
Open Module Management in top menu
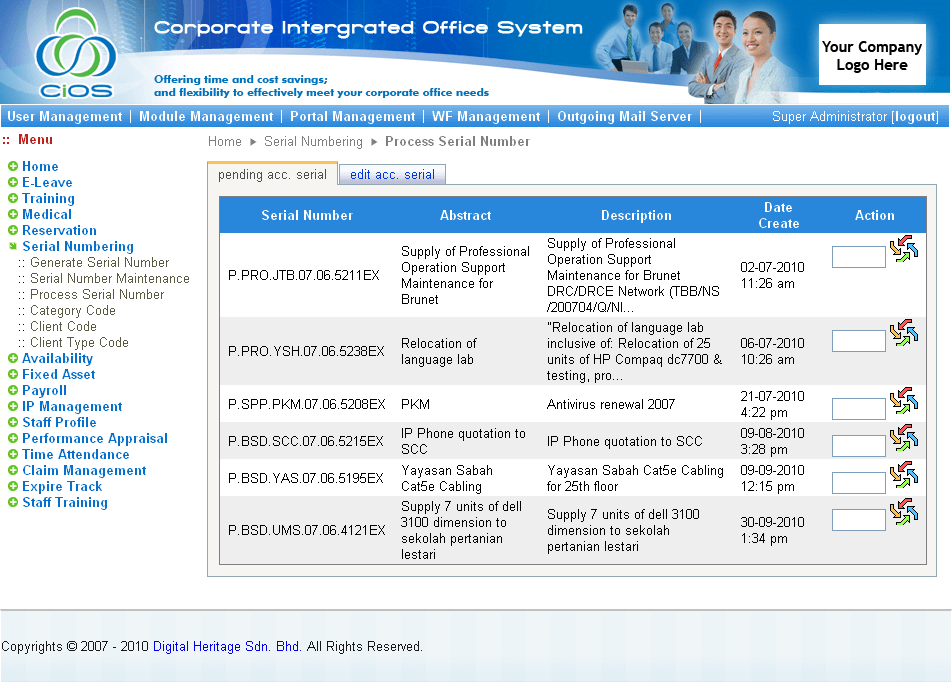pyautogui.click(x=206, y=117)
